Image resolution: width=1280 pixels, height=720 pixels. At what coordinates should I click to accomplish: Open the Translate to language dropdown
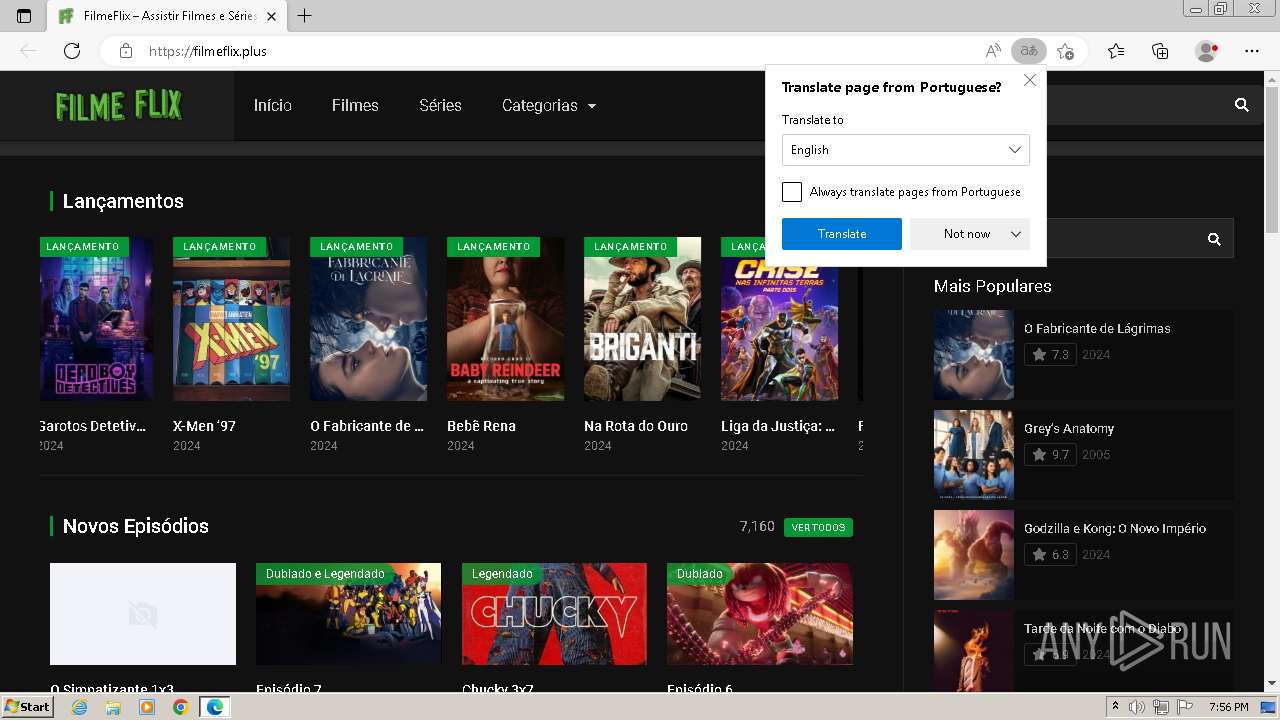click(905, 150)
